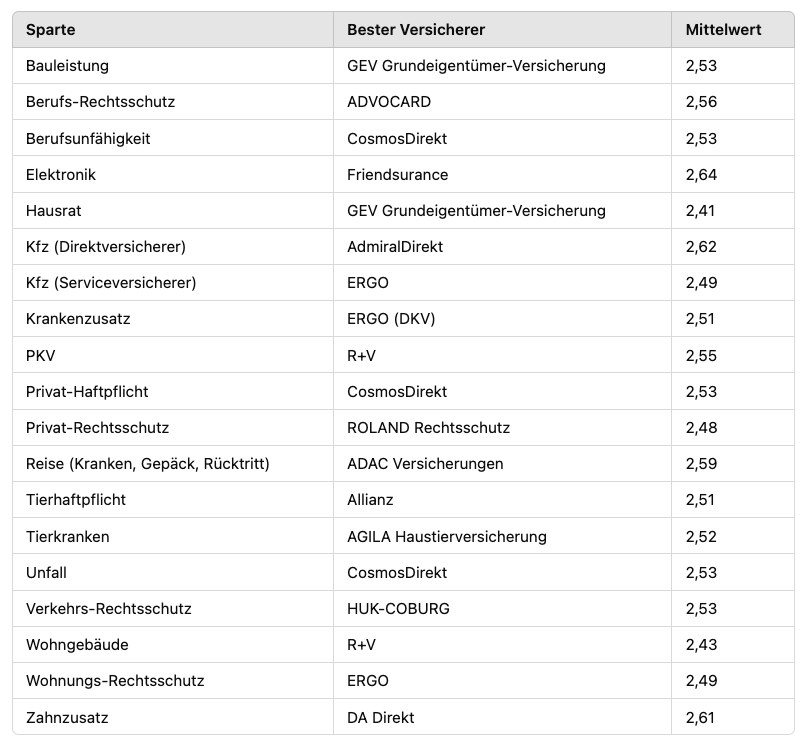Select the ROLAND Rechtsschutz cell
Viewport: 806px width, 747px height.
click(428, 427)
